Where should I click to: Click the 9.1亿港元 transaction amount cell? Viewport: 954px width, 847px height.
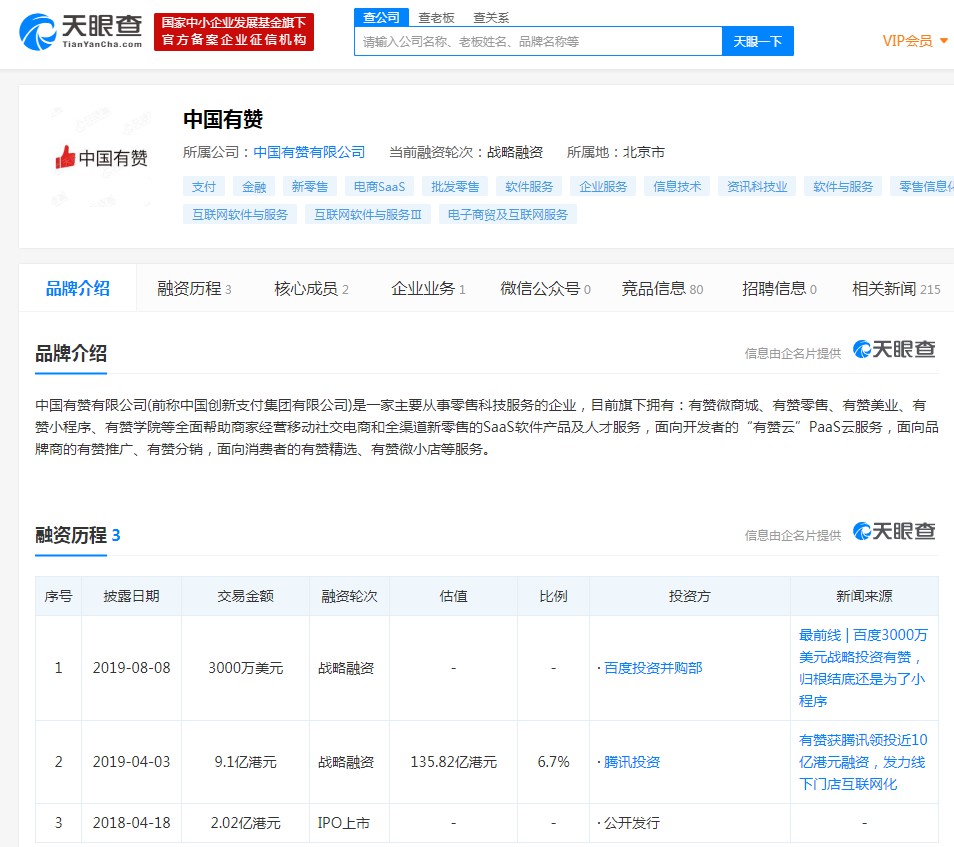point(246,762)
